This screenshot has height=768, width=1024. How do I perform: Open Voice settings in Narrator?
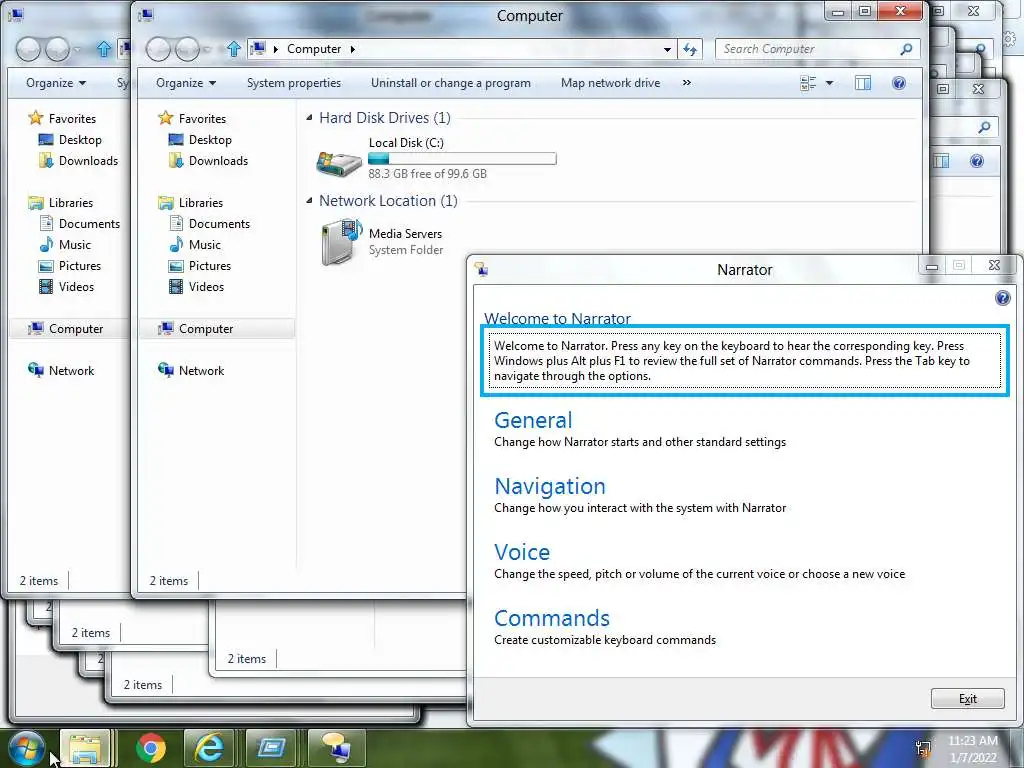pos(522,552)
